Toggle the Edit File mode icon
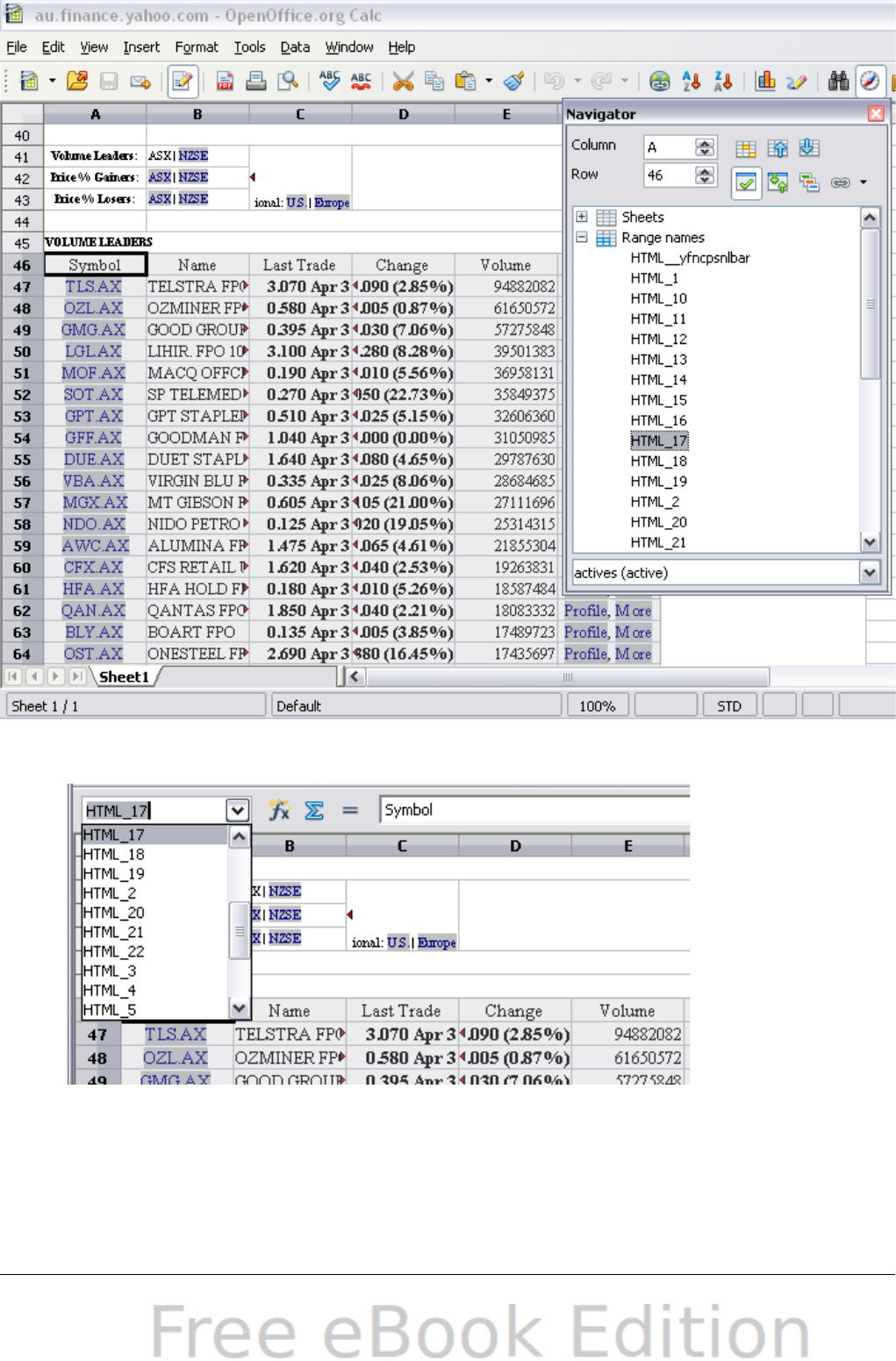896x1361 pixels. coord(182,81)
